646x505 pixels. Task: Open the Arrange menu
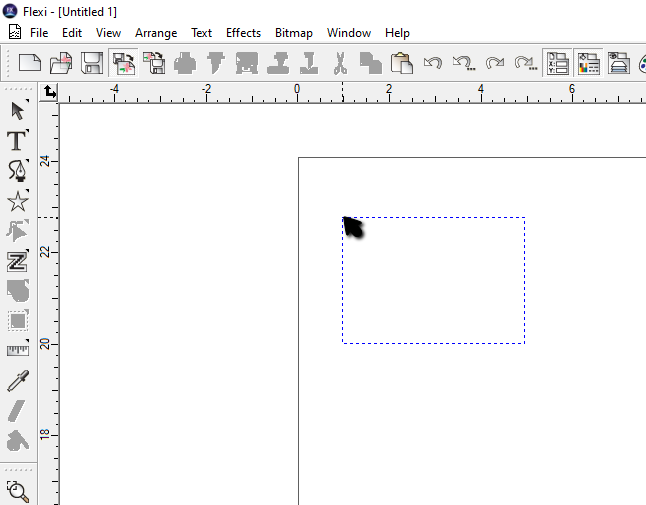coord(156,33)
